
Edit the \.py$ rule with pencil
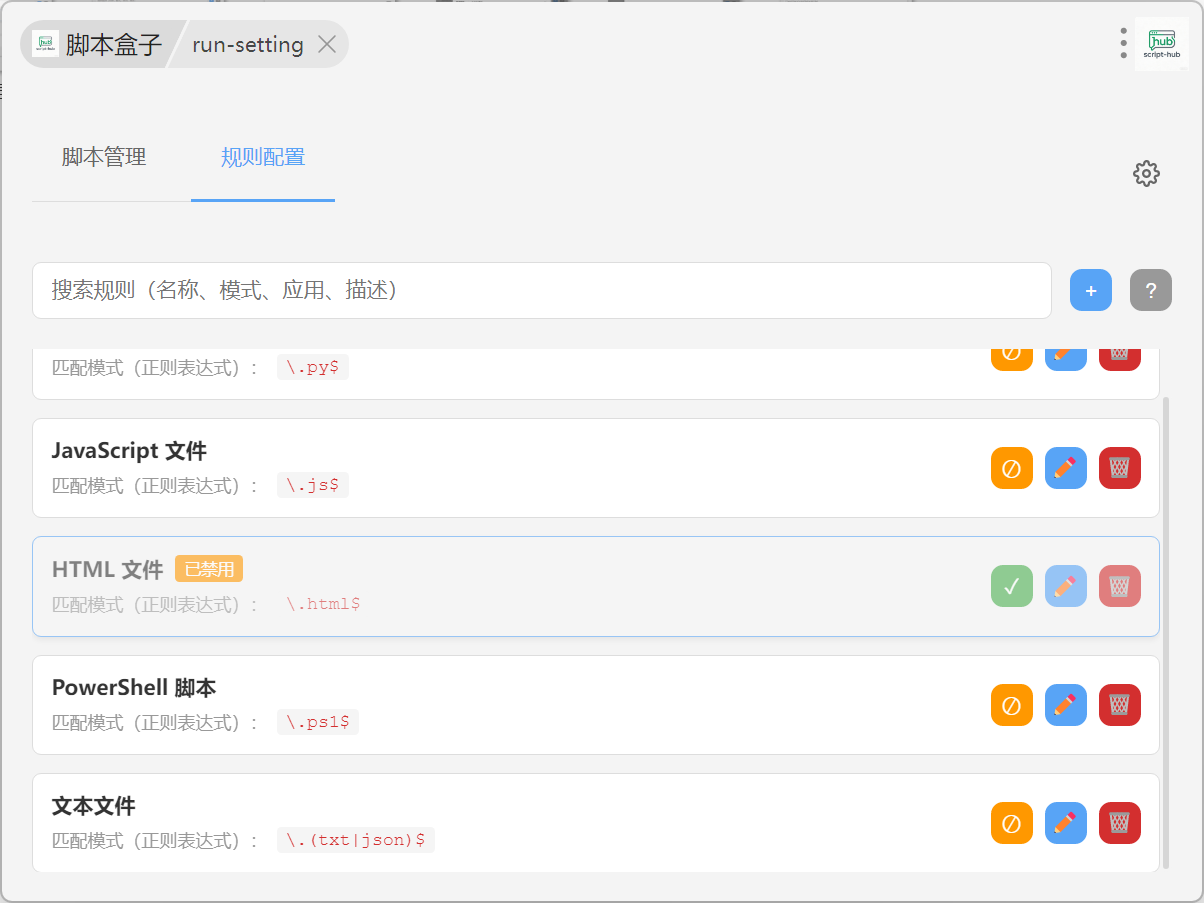click(x=1066, y=359)
